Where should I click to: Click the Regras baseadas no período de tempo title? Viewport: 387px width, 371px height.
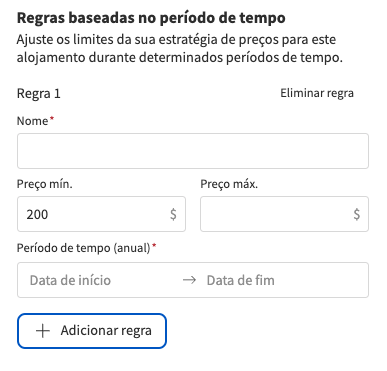pos(151,18)
